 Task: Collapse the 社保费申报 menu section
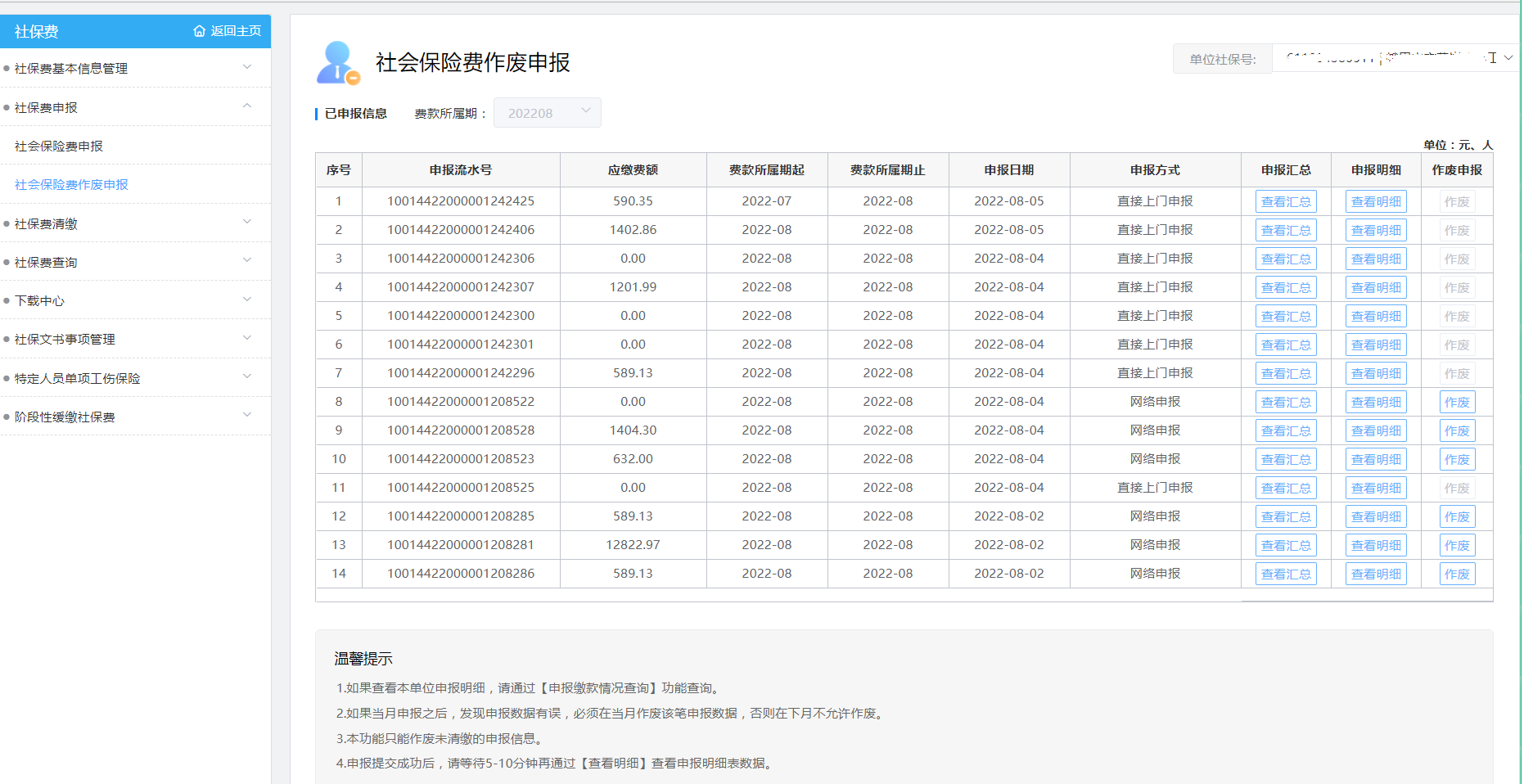click(247, 106)
